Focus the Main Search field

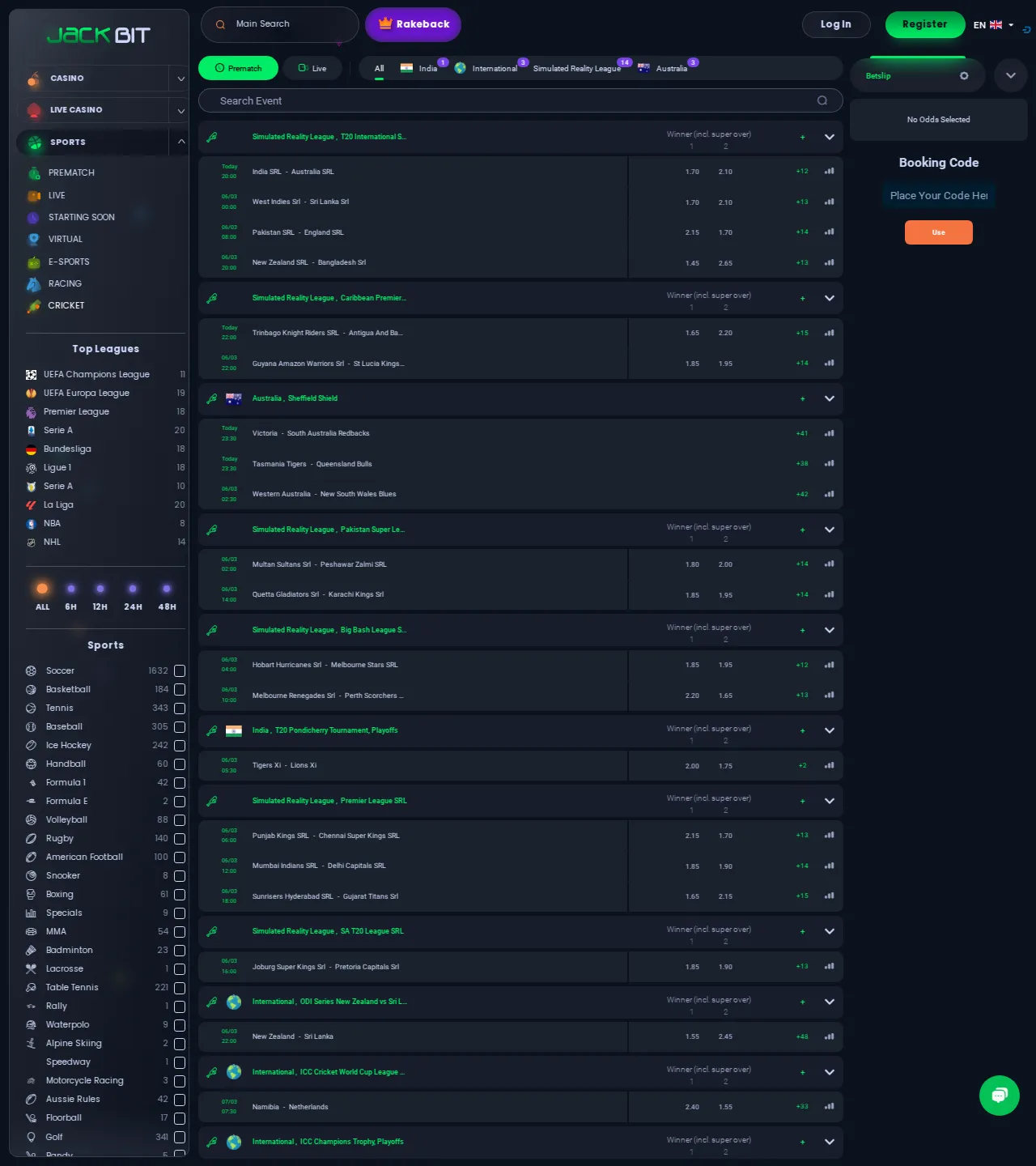tap(279, 24)
